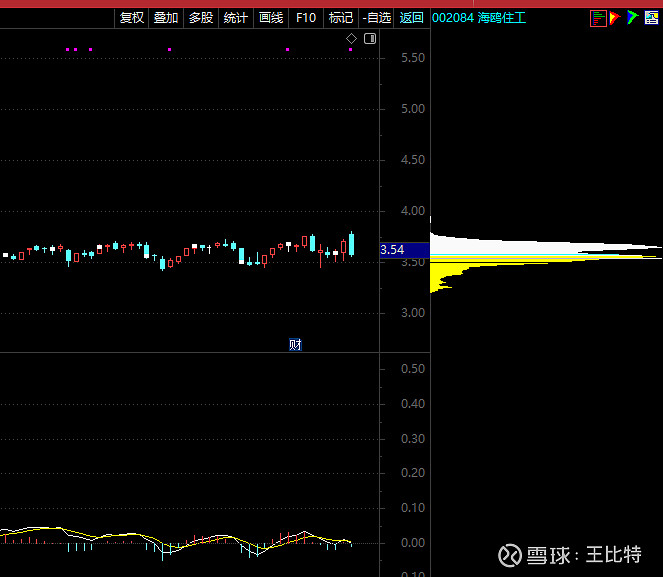Image resolution: width=663 pixels, height=577 pixels.
Task: Click the 返回 return button
Action: pyautogui.click(x=411, y=18)
